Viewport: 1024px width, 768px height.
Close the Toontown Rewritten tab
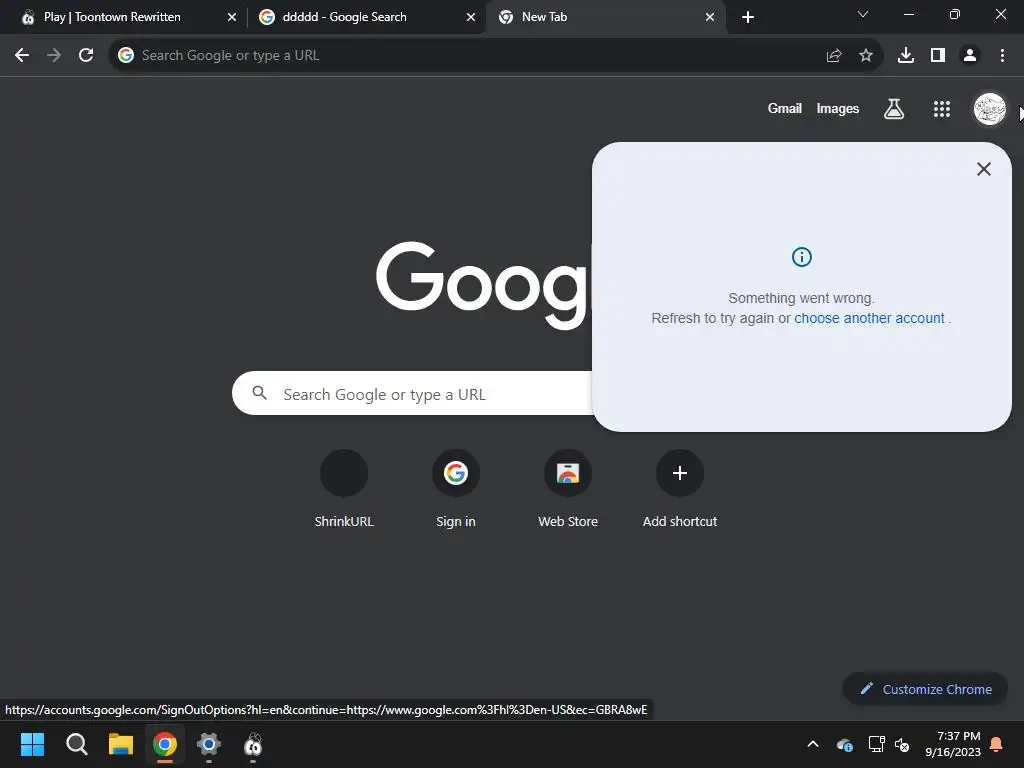coord(232,17)
